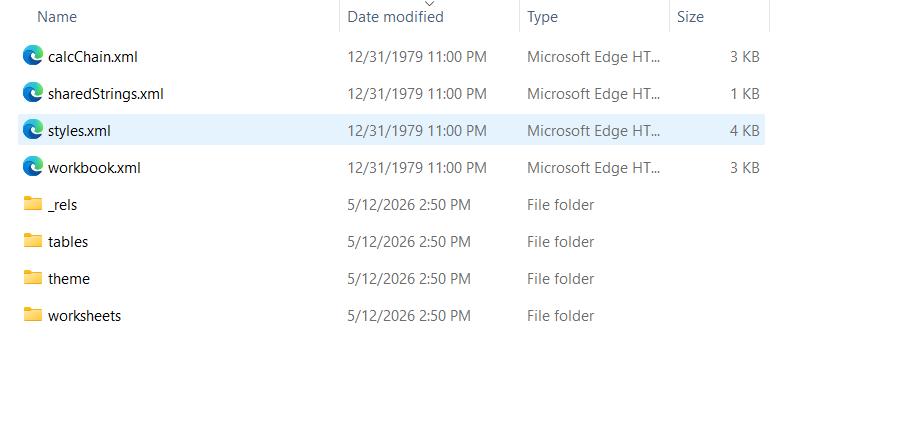The image size is (907, 436).
Task: Select the _rels folder icon
Action: point(33,204)
